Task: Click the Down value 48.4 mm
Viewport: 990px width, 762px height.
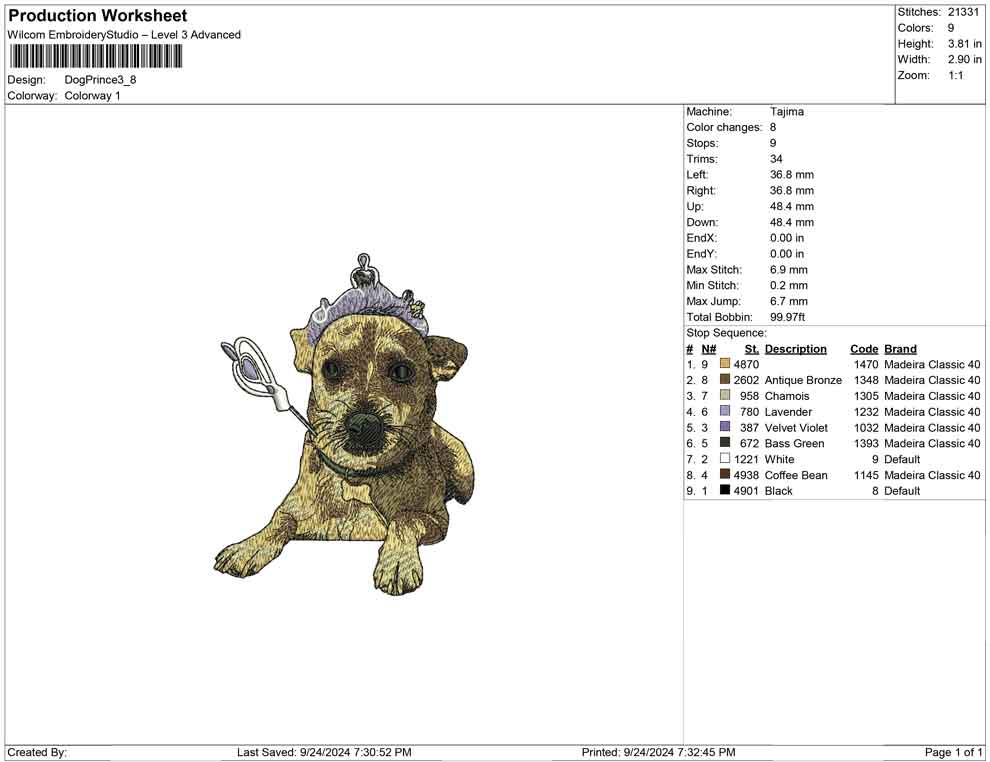Action: click(792, 222)
